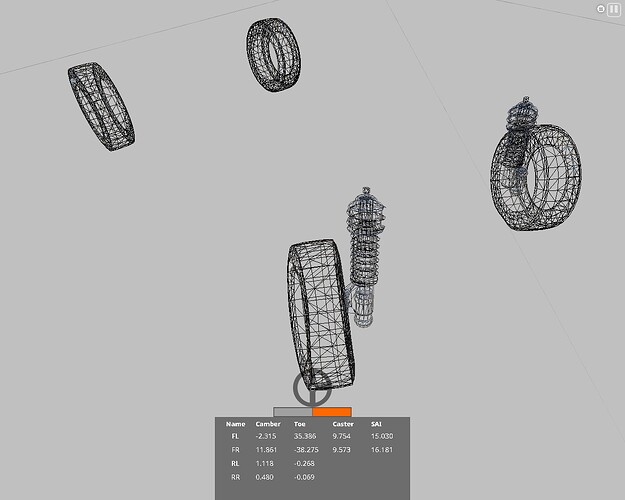The image size is (625, 500).
Task: Select the RL row label
Action: pos(235,464)
